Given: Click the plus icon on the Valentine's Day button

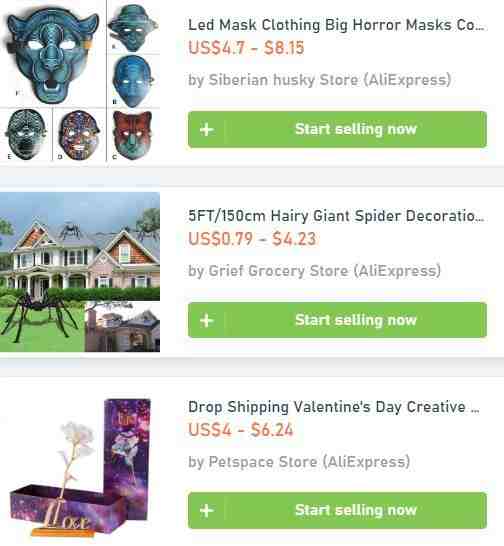Looking at the screenshot, I should point(207,510).
